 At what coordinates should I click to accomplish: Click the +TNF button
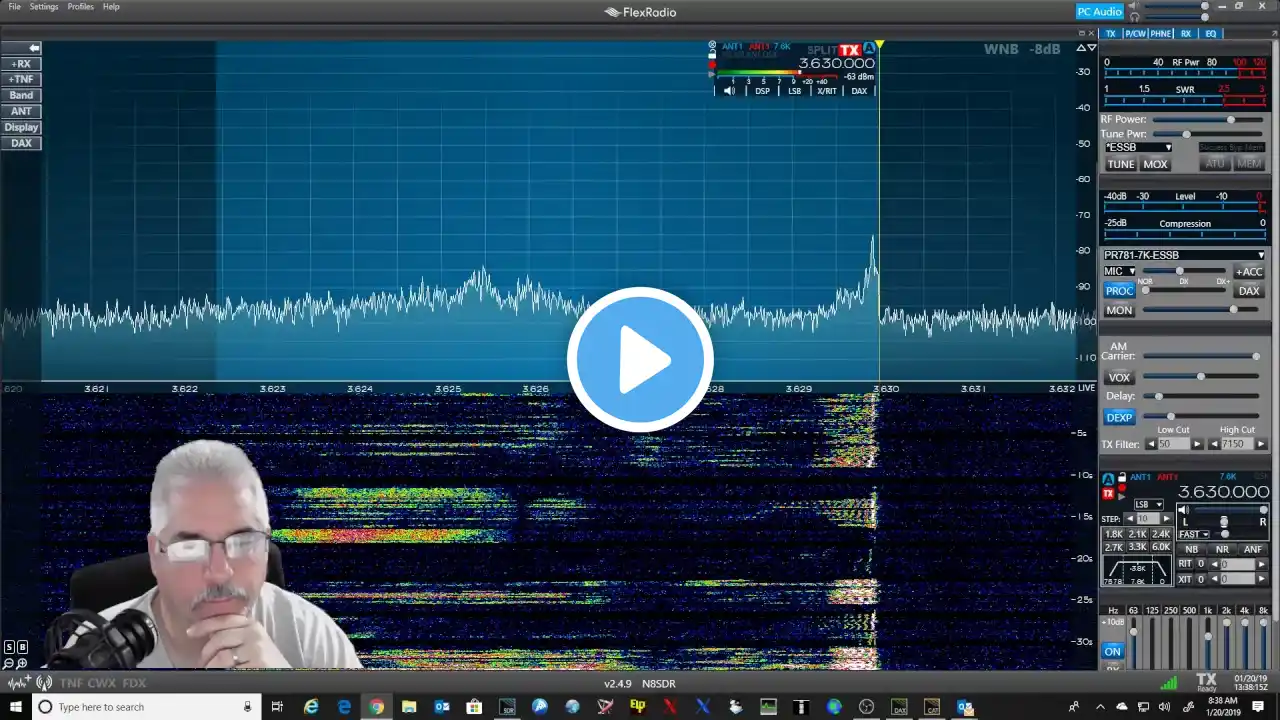(x=21, y=79)
